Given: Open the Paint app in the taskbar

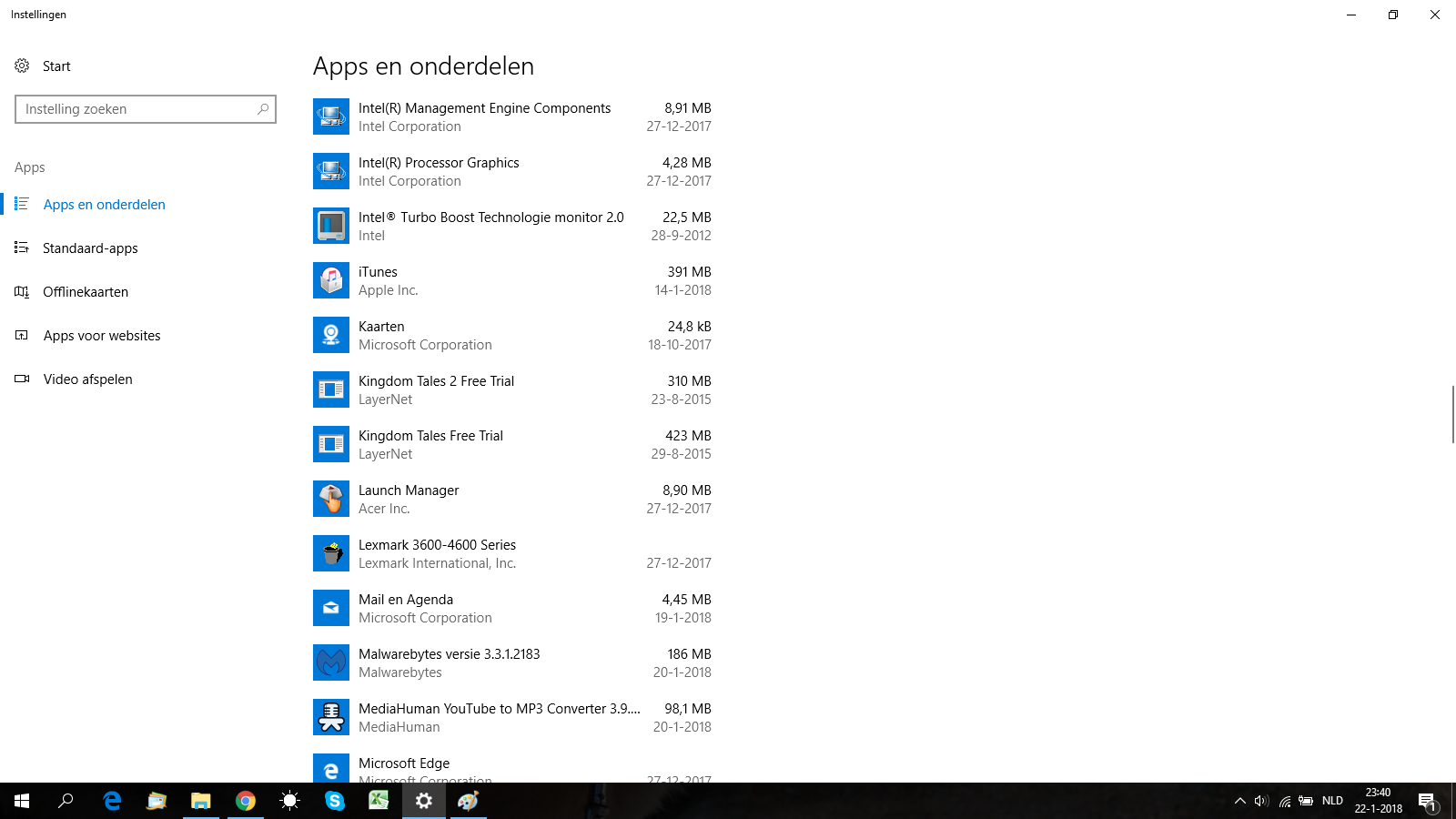Looking at the screenshot, I should 469,801.
